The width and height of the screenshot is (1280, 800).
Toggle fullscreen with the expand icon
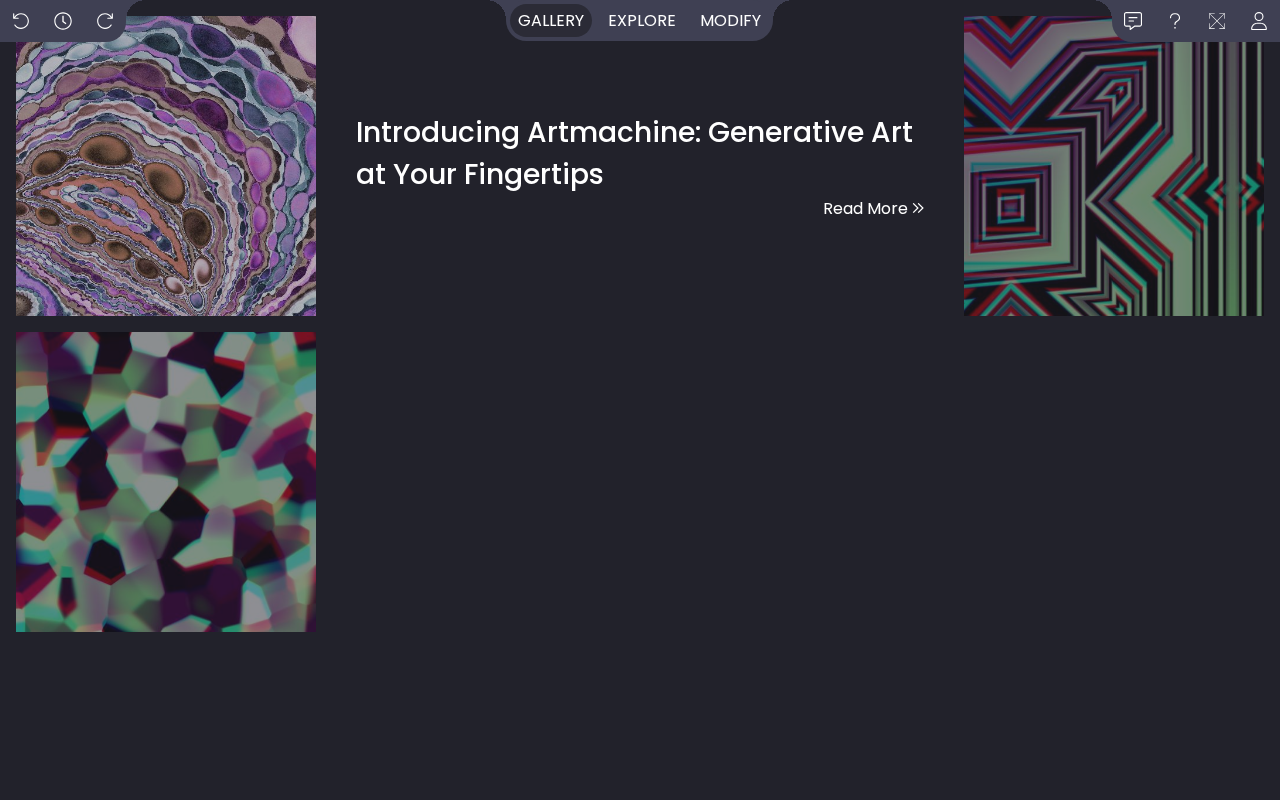[1217, 21]
